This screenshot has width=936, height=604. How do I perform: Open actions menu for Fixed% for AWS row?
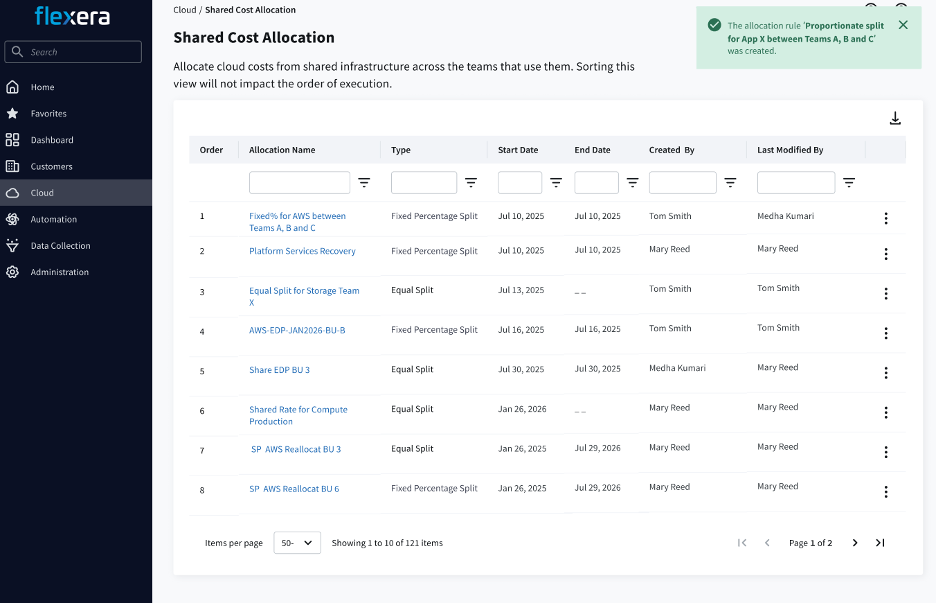coord(886,218)
